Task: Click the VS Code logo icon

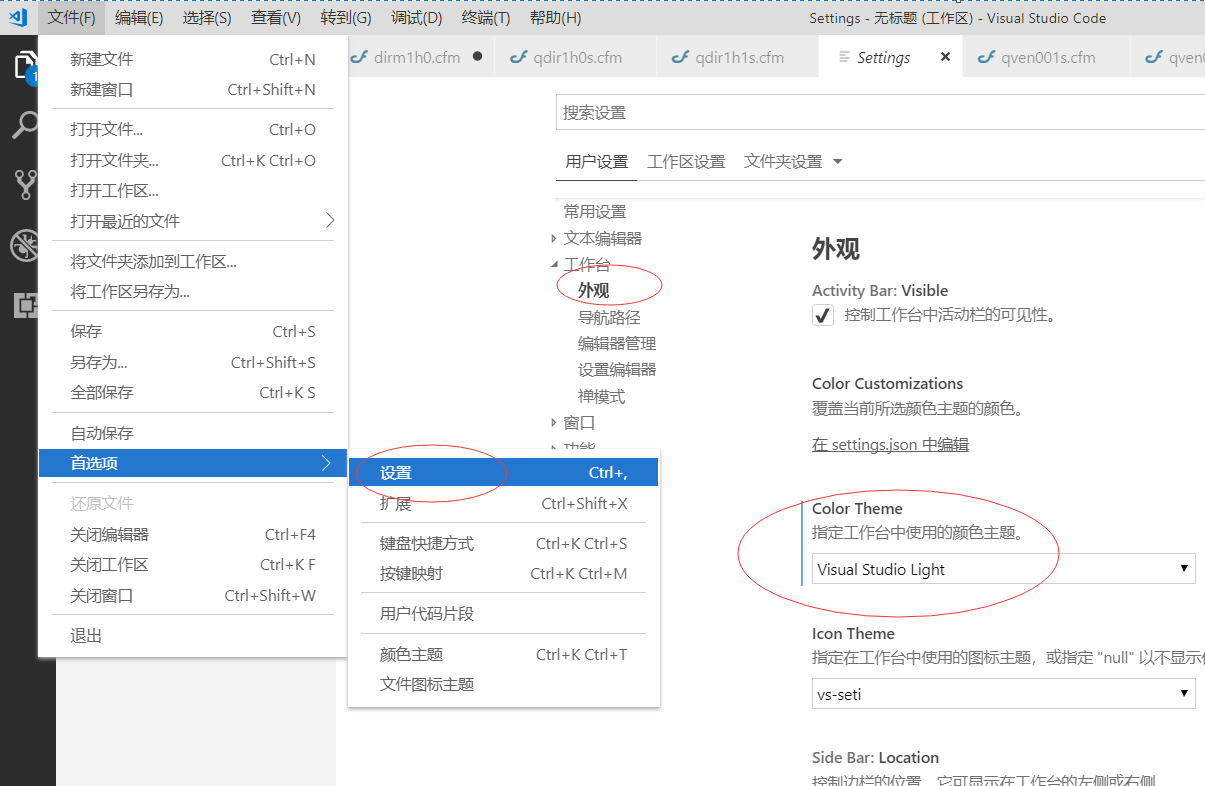Action: 17,17
